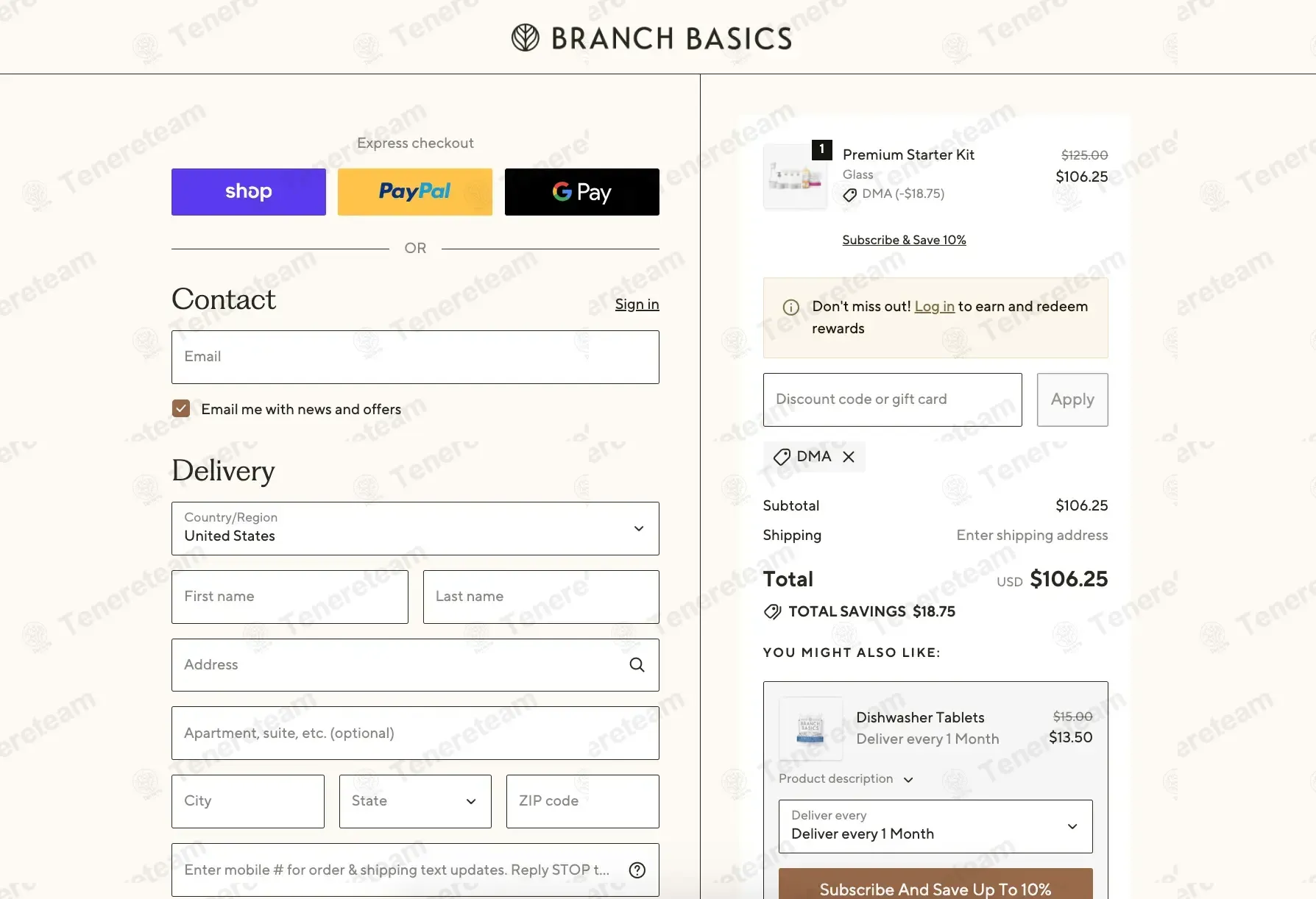
Task: Expand the Product description section
Action: pyautogui.click(x=846, y=779)
